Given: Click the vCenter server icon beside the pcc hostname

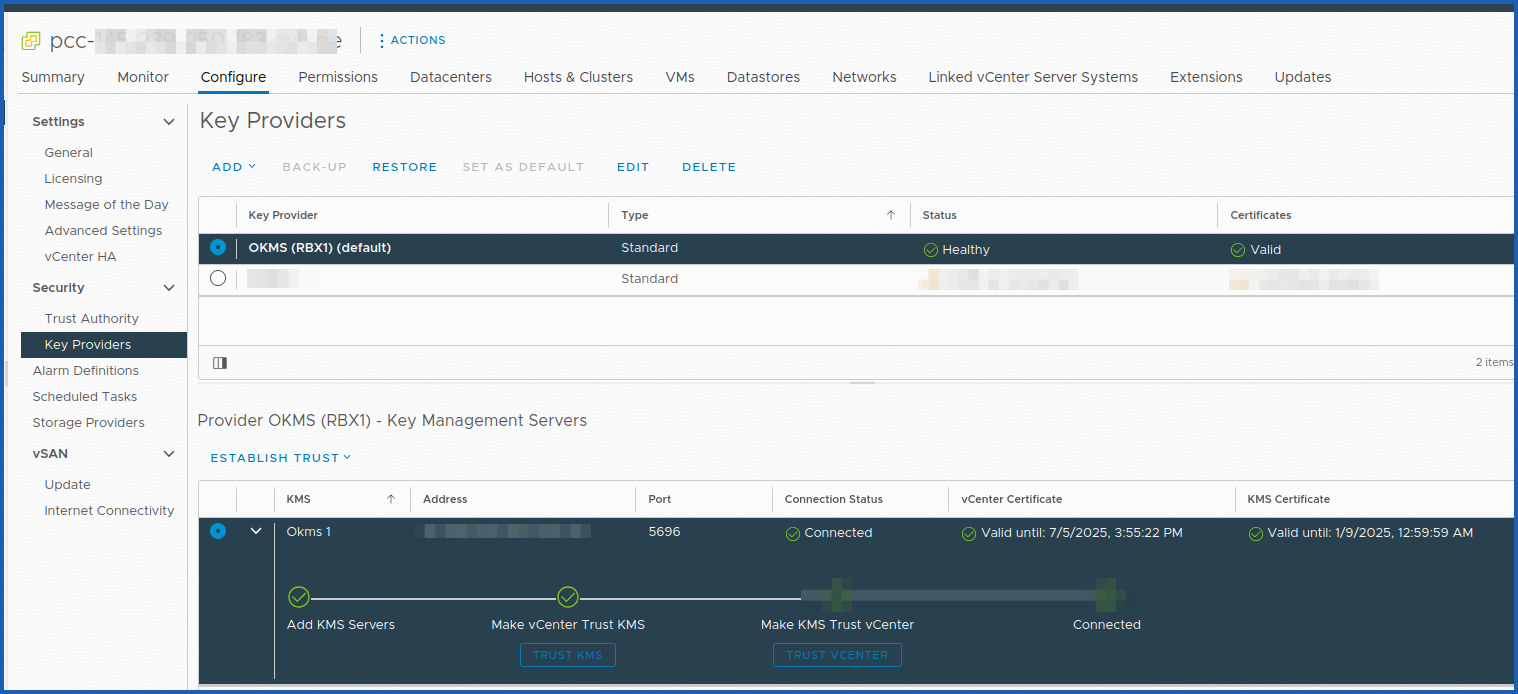Looking at the screenshot, I should pyautogui.click(x=30, y=40).
